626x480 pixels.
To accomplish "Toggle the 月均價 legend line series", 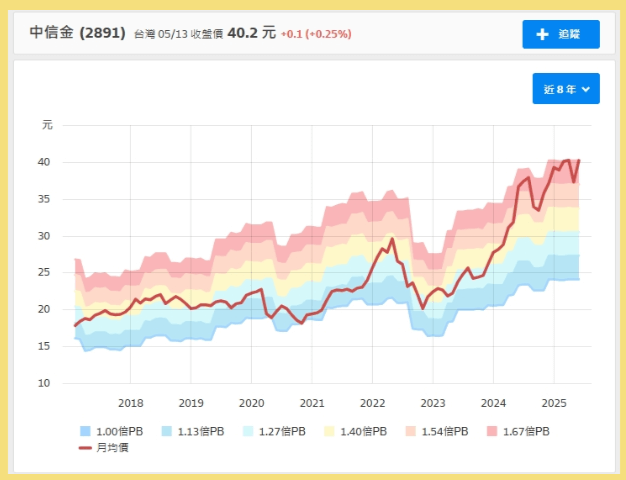I will 104,448.
